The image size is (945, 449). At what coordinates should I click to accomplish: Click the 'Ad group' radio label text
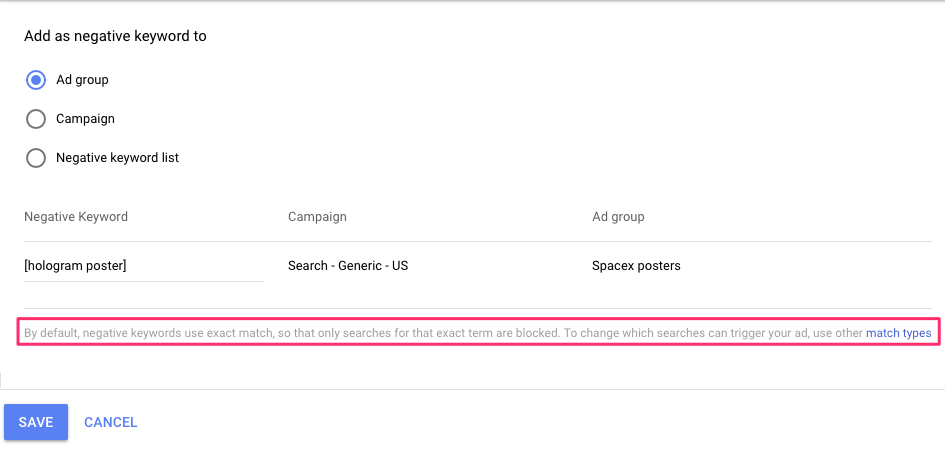pos(82,80)
